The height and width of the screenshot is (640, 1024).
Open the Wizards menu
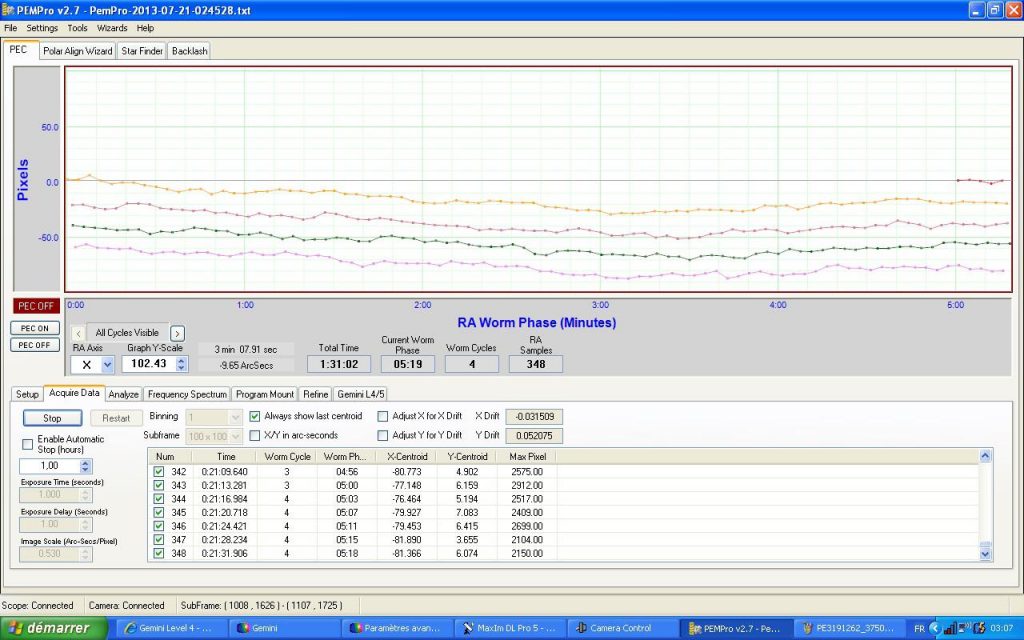tap(112, 28)
